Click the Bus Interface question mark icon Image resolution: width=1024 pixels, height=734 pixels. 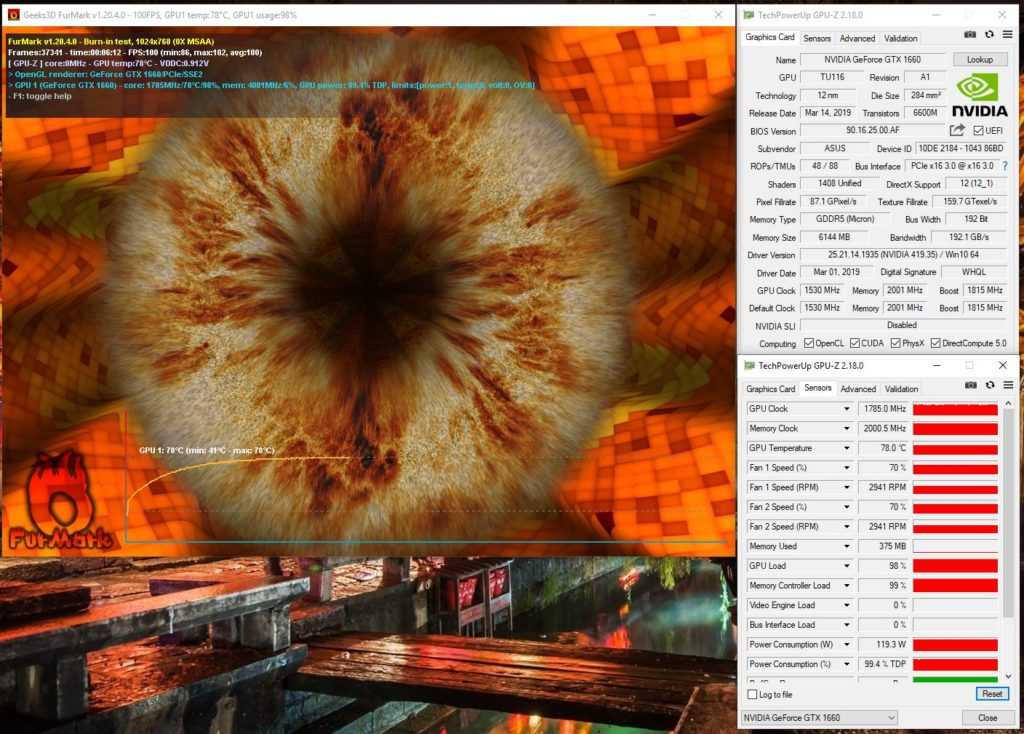click(x=1004, y=166)
